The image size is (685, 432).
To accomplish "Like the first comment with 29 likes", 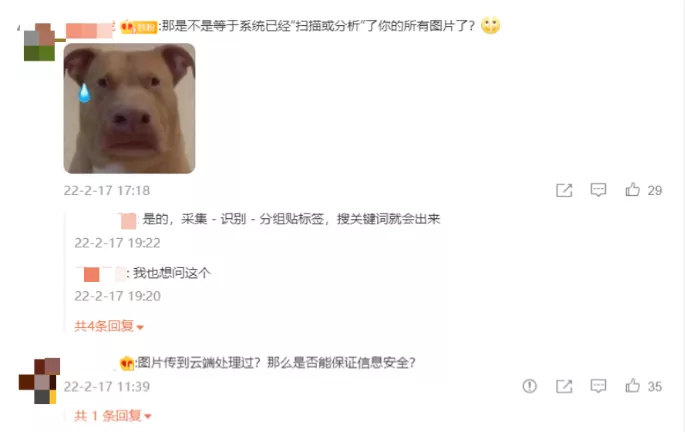I will (x=632, y=190).
